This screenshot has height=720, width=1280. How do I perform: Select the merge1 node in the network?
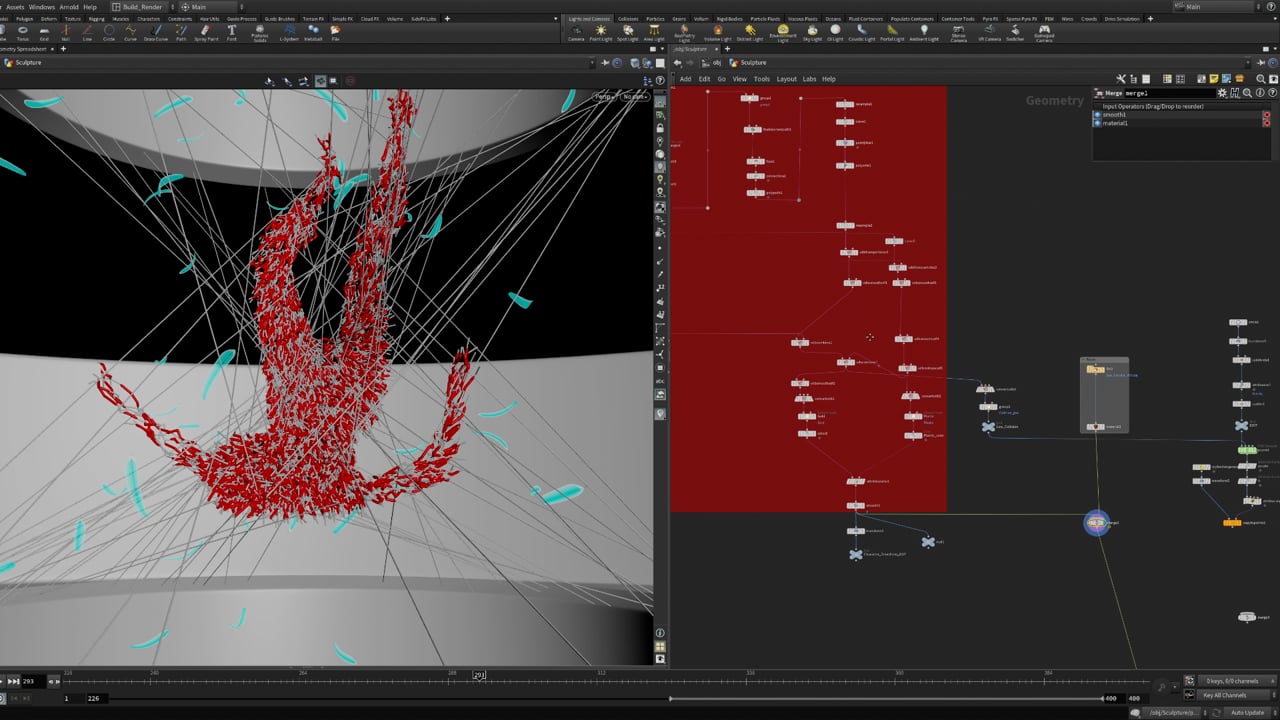coord(1097,522)
